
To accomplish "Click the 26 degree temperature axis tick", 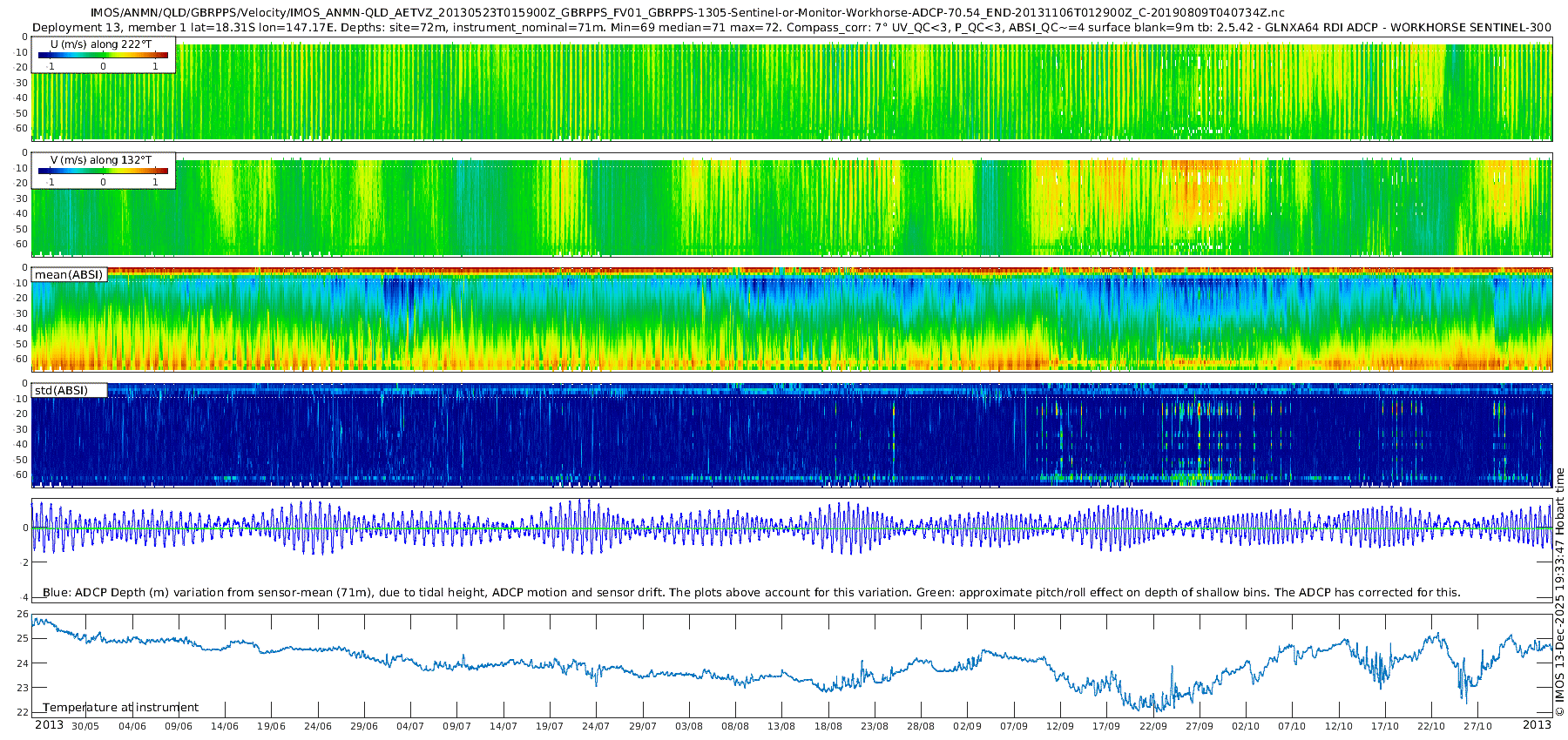I will coord(24,614).
